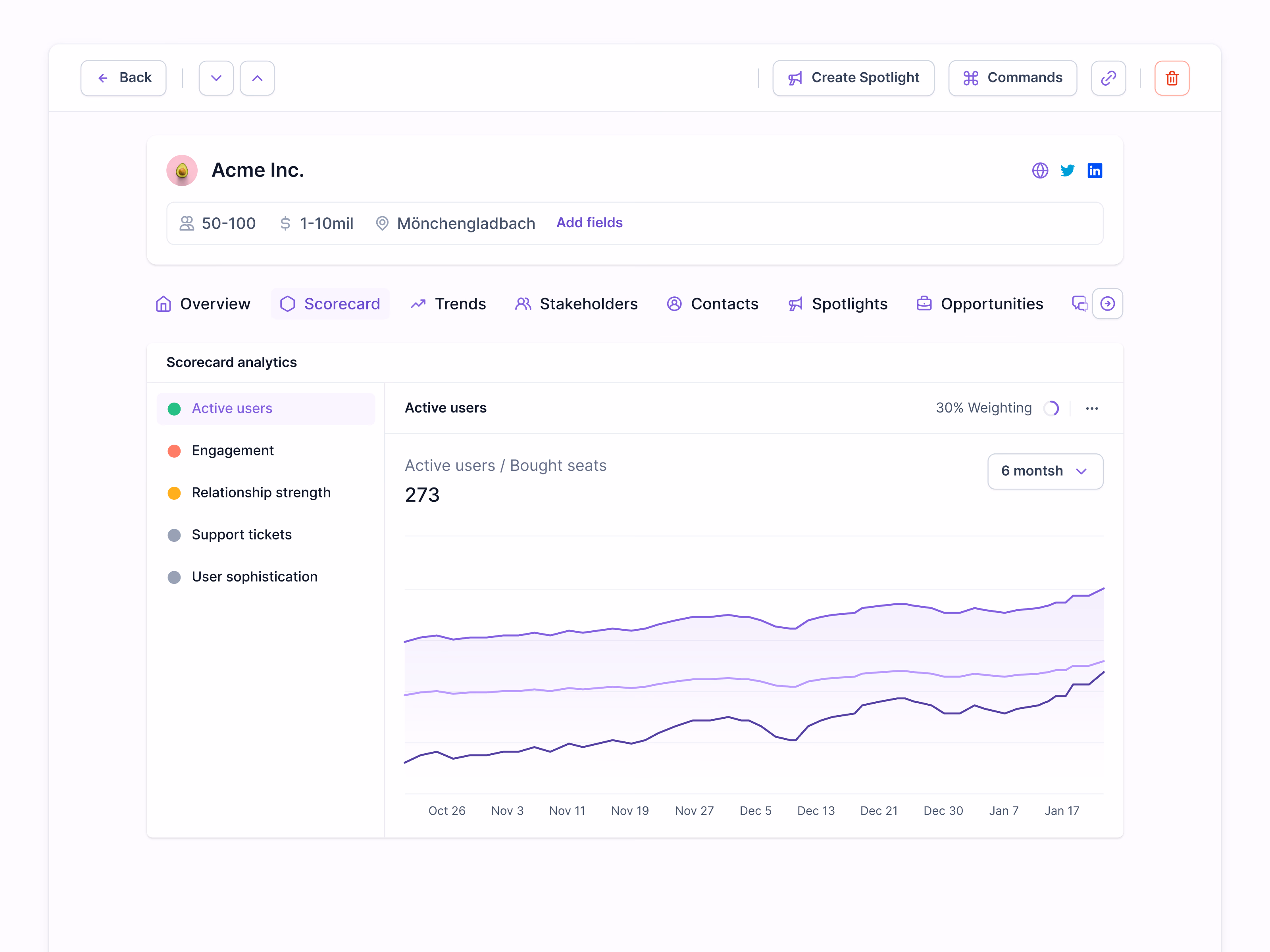Click the up chevron navigation button
The image size is (1270, 952).
257,78
